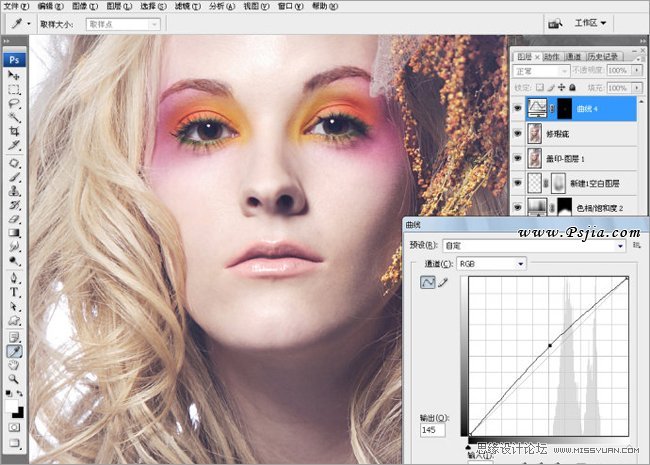Click the foreground color swatch
This screenshot has height=465, width=650.
click(11, 404)
